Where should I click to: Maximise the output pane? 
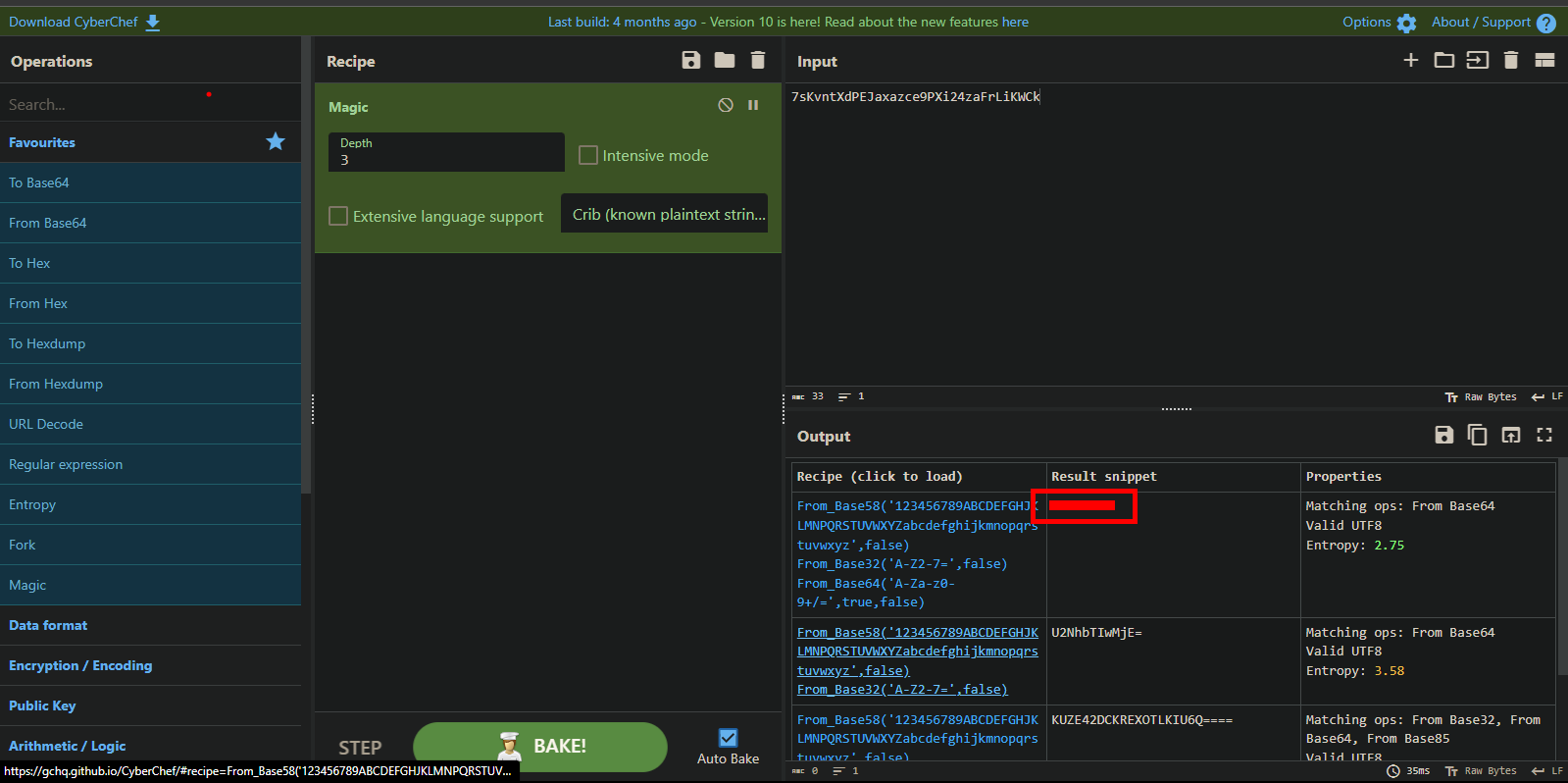pyautogui.click(x=1544, y=435)
